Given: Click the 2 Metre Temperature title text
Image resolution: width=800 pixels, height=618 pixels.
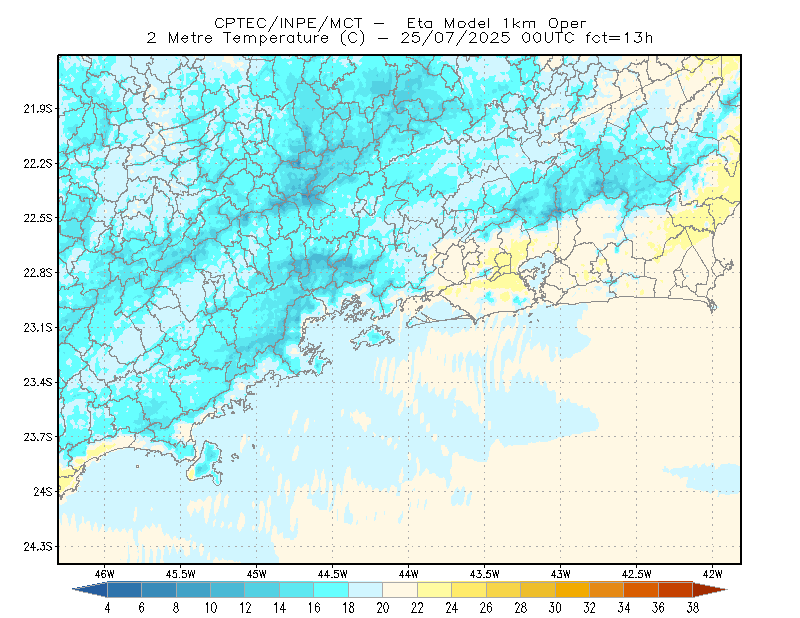Looking at the screenshot, I should 256,38.
